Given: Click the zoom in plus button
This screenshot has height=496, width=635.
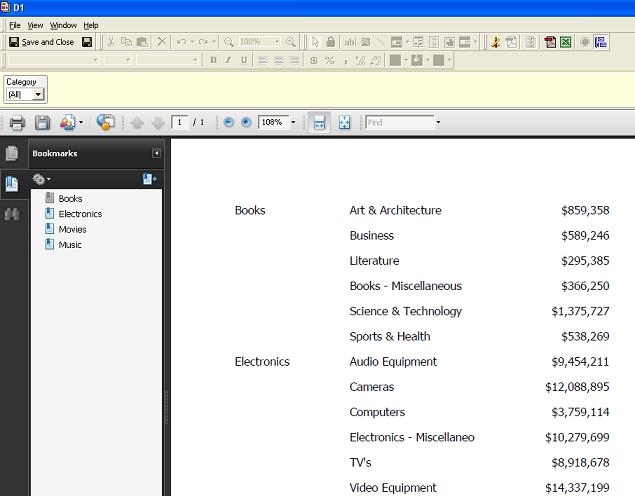Looking at the screenshot, I should click(246, 123).
